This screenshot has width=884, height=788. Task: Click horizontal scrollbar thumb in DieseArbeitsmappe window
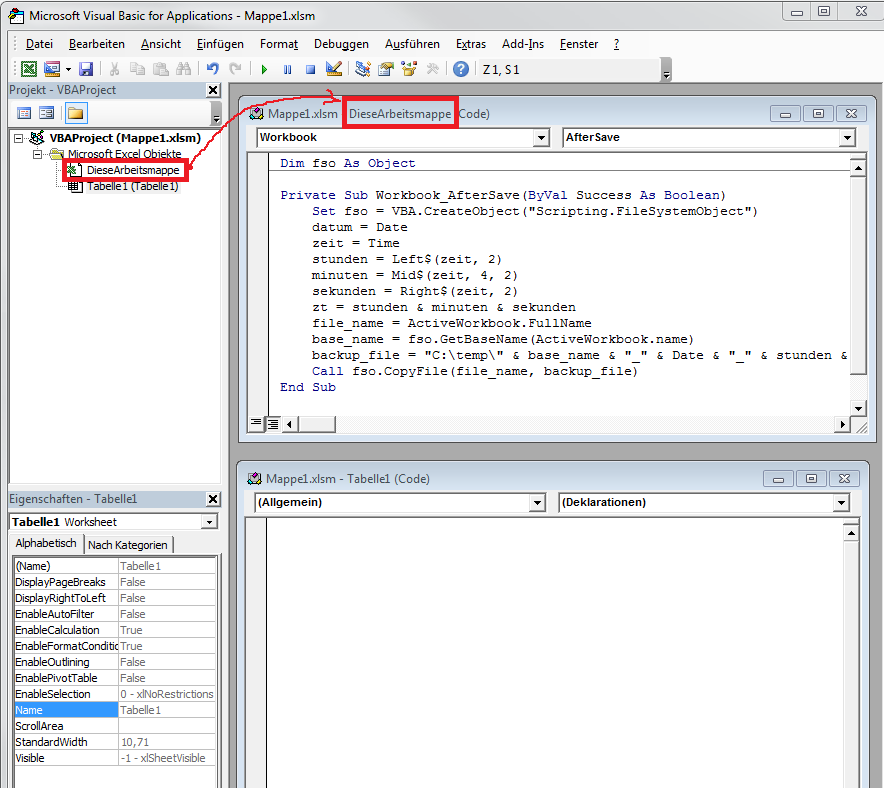click(x=317, y=424)
